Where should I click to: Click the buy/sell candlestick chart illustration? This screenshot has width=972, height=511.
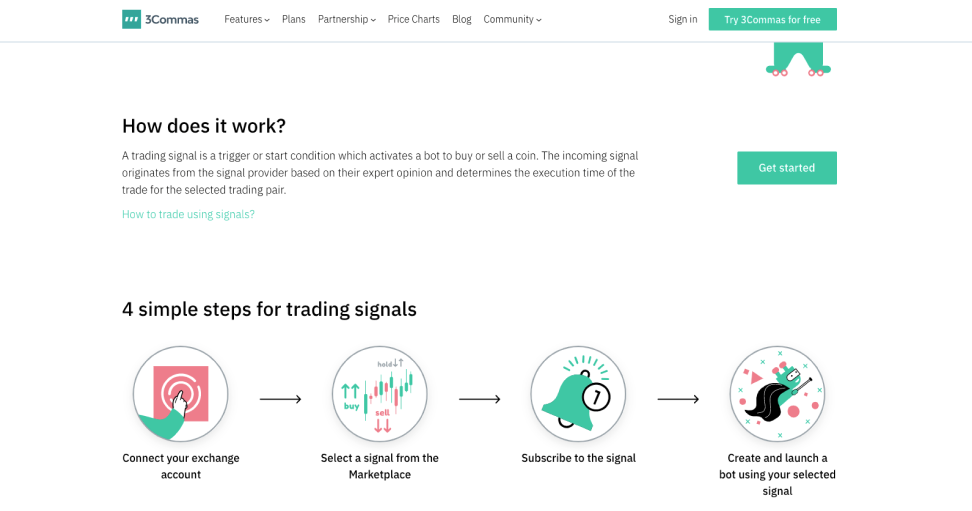pos(380,394)
